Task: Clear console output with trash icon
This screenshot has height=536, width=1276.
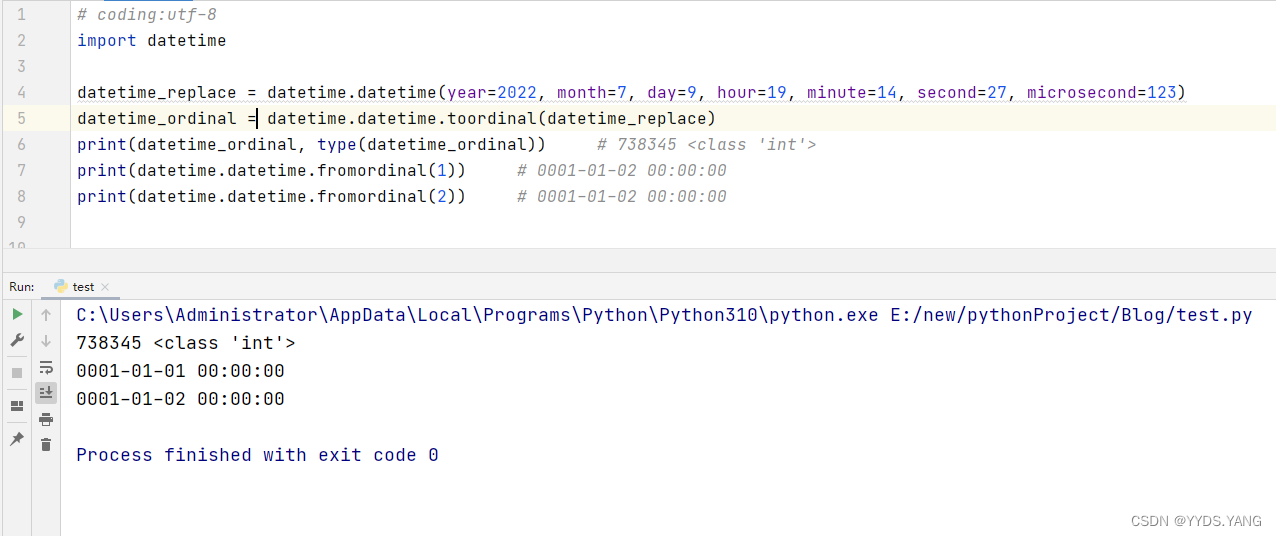Action: coord(46,444)
